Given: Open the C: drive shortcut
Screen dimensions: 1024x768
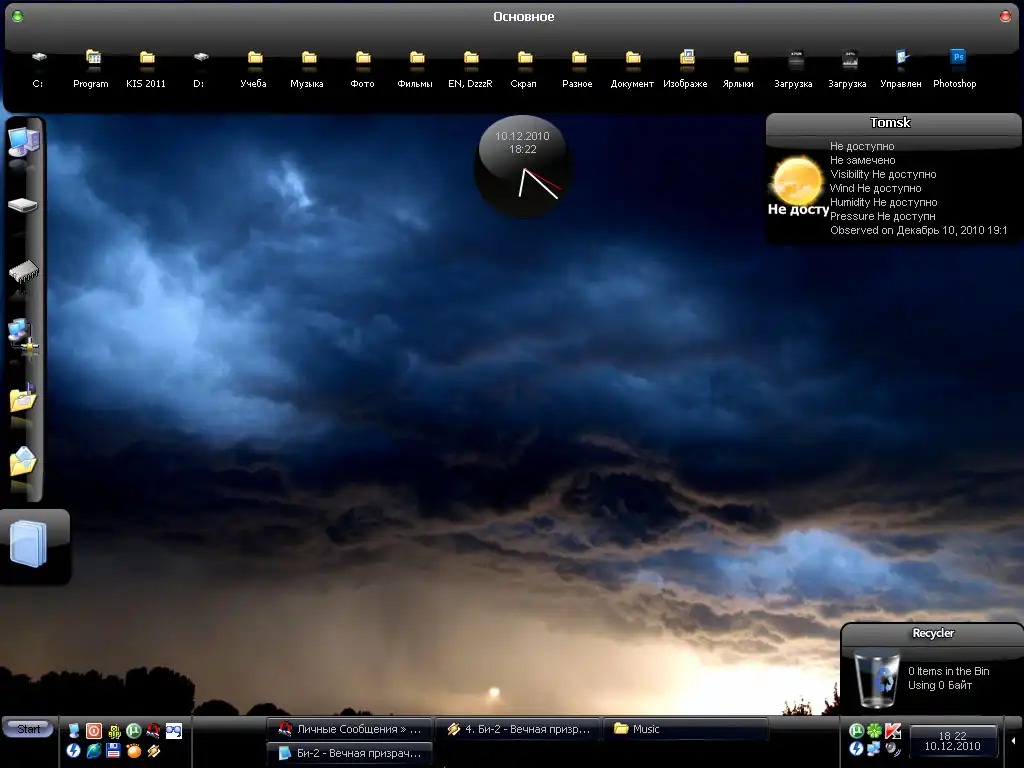Looking at the screenshot, I should [x=38, y=59].
